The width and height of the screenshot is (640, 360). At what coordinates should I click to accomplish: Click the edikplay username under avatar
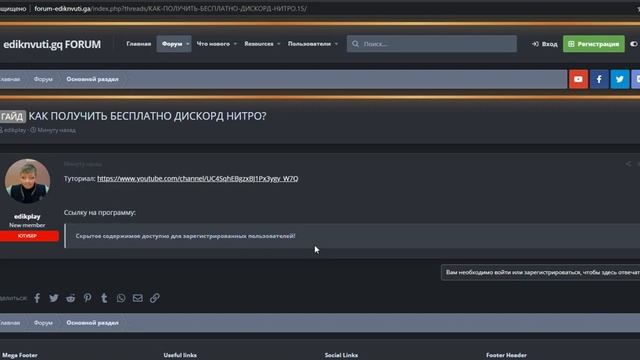pos(27,216)
